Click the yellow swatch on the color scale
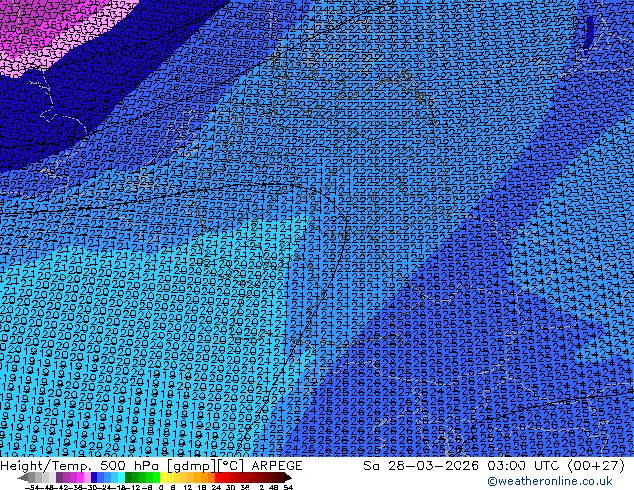The height and width of the screenshot is (490, 634). point(163,477)
